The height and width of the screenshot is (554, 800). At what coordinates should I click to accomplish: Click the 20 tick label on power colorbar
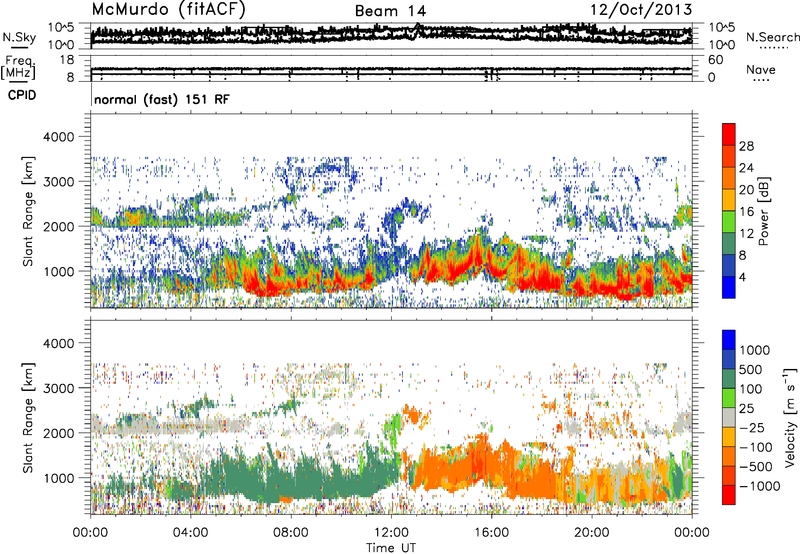point(746,190)
